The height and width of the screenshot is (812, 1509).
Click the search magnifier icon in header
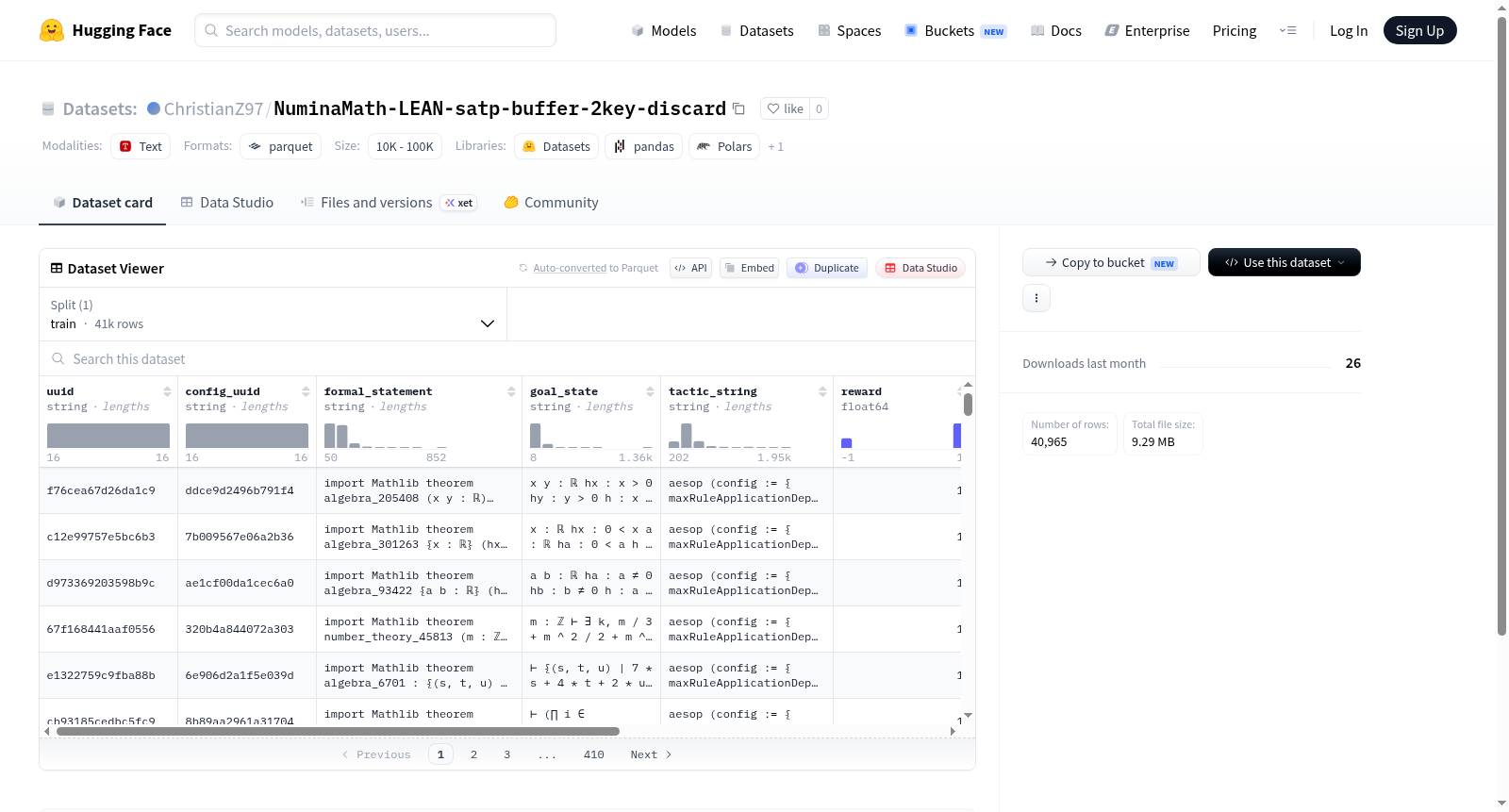[211, 30]
